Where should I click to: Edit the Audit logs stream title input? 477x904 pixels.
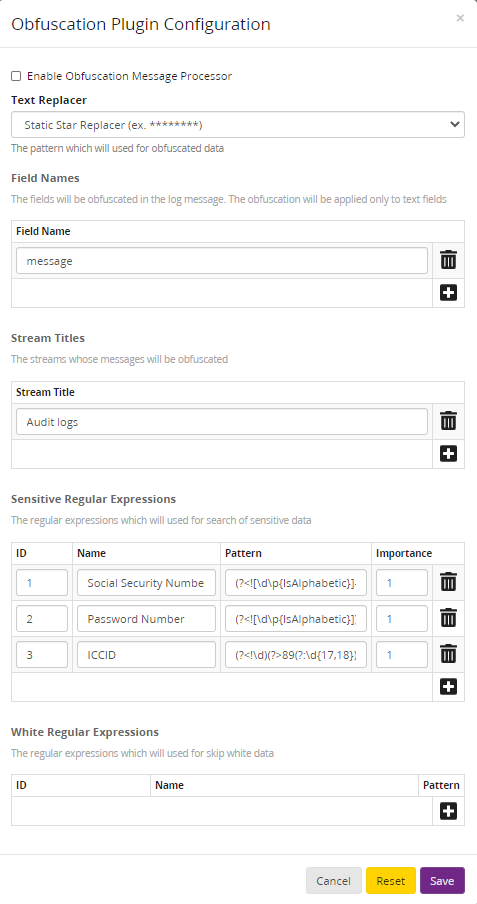click(222, 421)
